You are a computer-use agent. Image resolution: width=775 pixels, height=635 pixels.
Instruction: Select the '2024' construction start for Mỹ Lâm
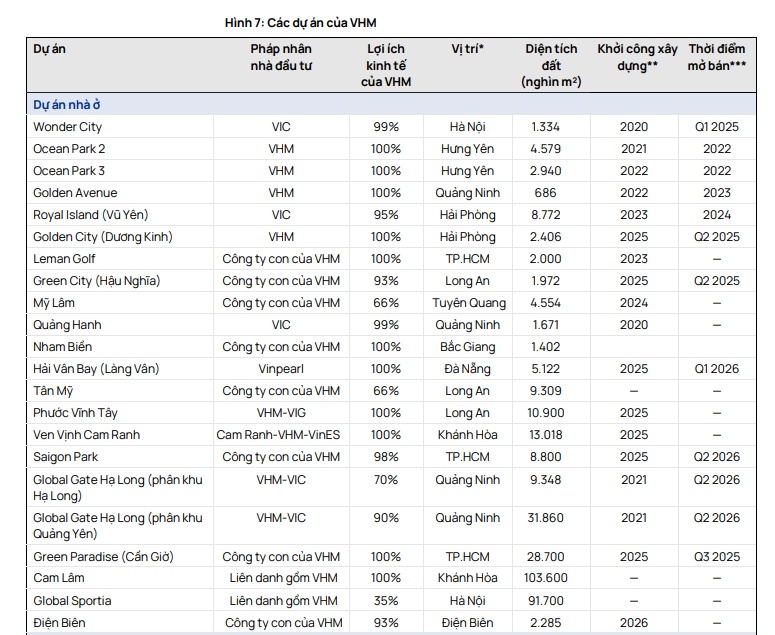(x=634, y=303)
